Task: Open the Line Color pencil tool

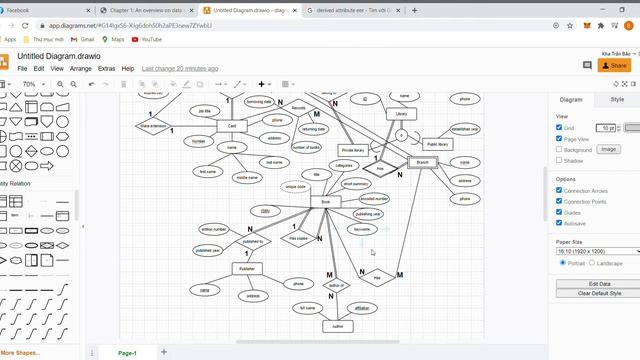Action: point(187,84)
